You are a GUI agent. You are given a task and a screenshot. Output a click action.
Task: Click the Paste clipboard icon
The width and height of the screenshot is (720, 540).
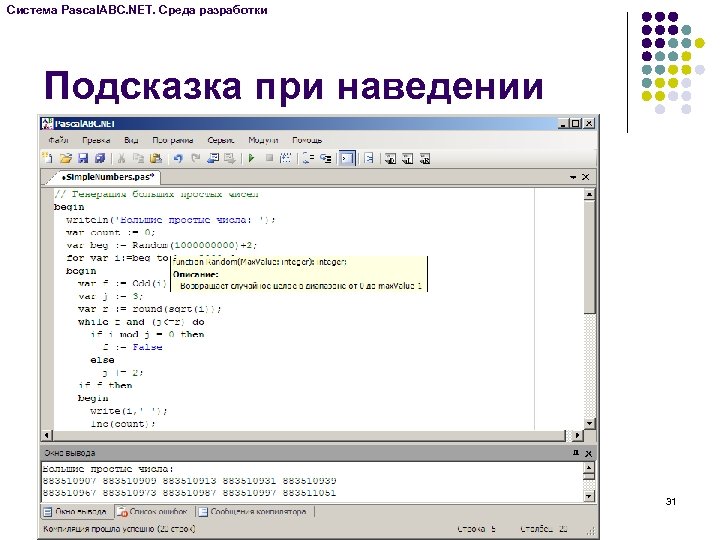coord(156,158)
